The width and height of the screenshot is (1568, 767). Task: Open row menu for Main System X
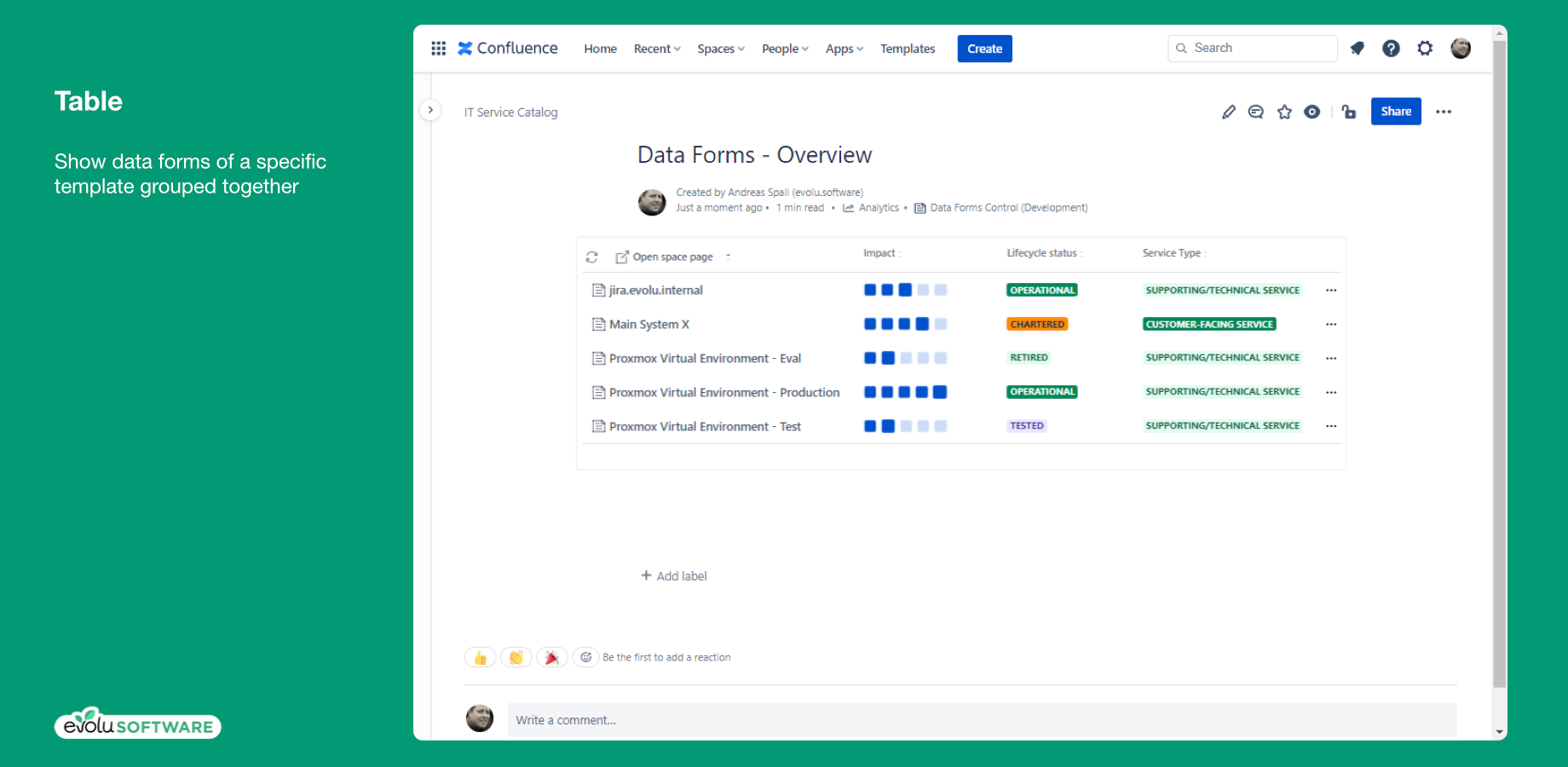pyautogui.click(x=1331, y=325)
